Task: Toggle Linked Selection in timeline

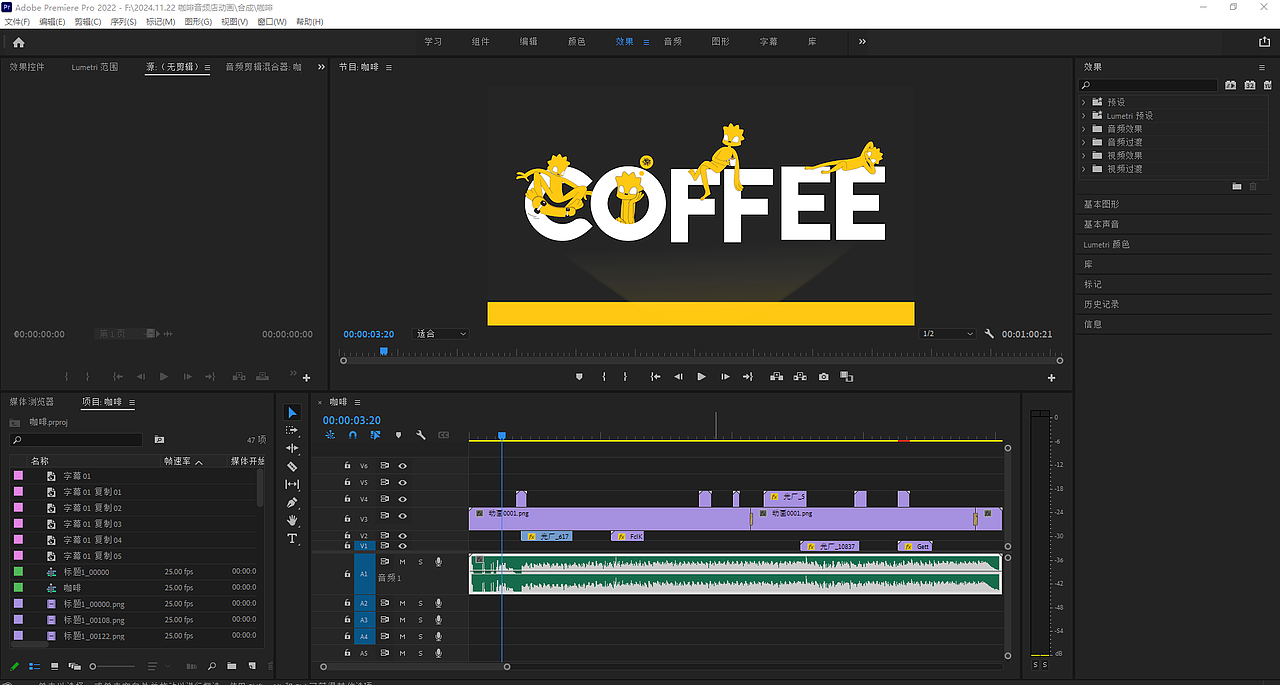Action: pyautogui.click(x=375, y=435)
